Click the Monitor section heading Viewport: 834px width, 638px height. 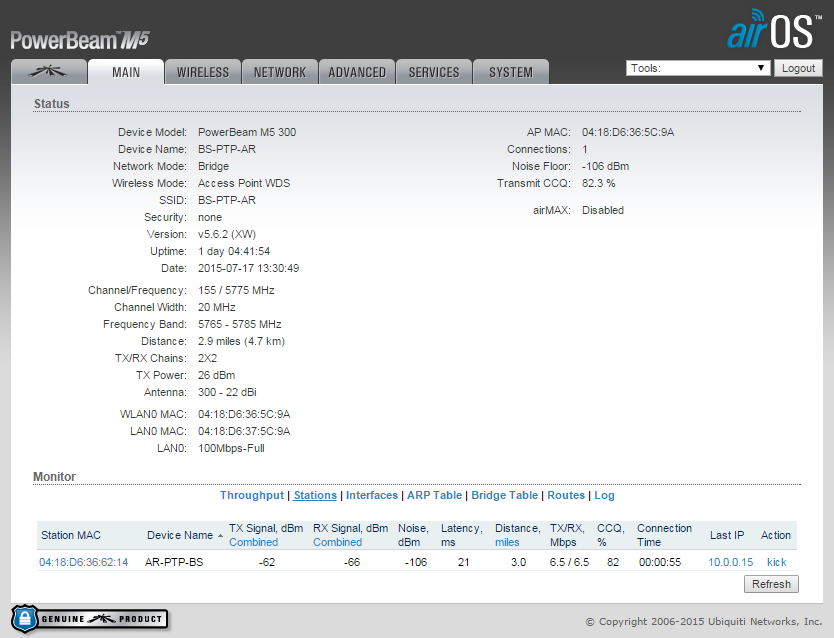54,476
